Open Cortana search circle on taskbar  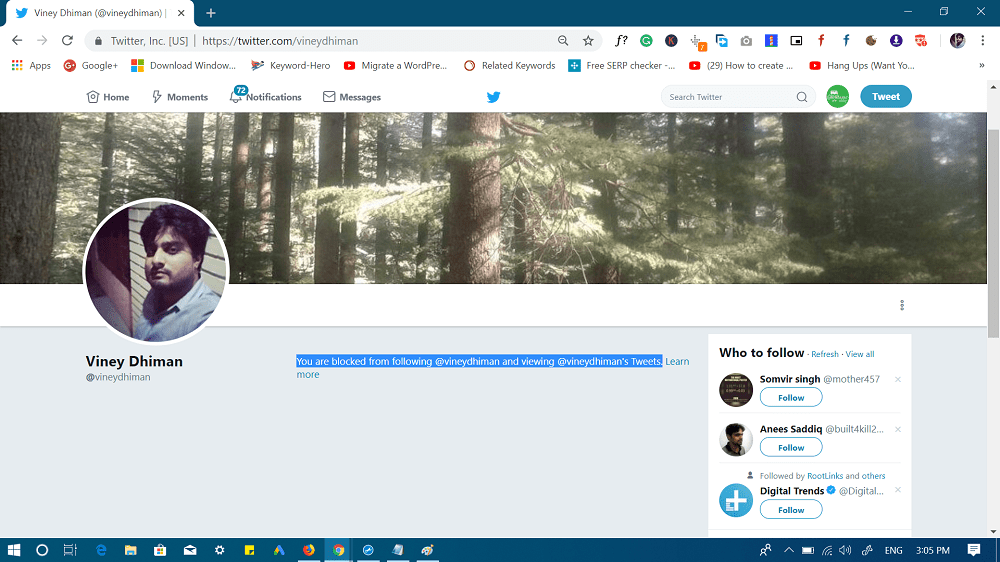pyautogui.click(x=42, y=550)
